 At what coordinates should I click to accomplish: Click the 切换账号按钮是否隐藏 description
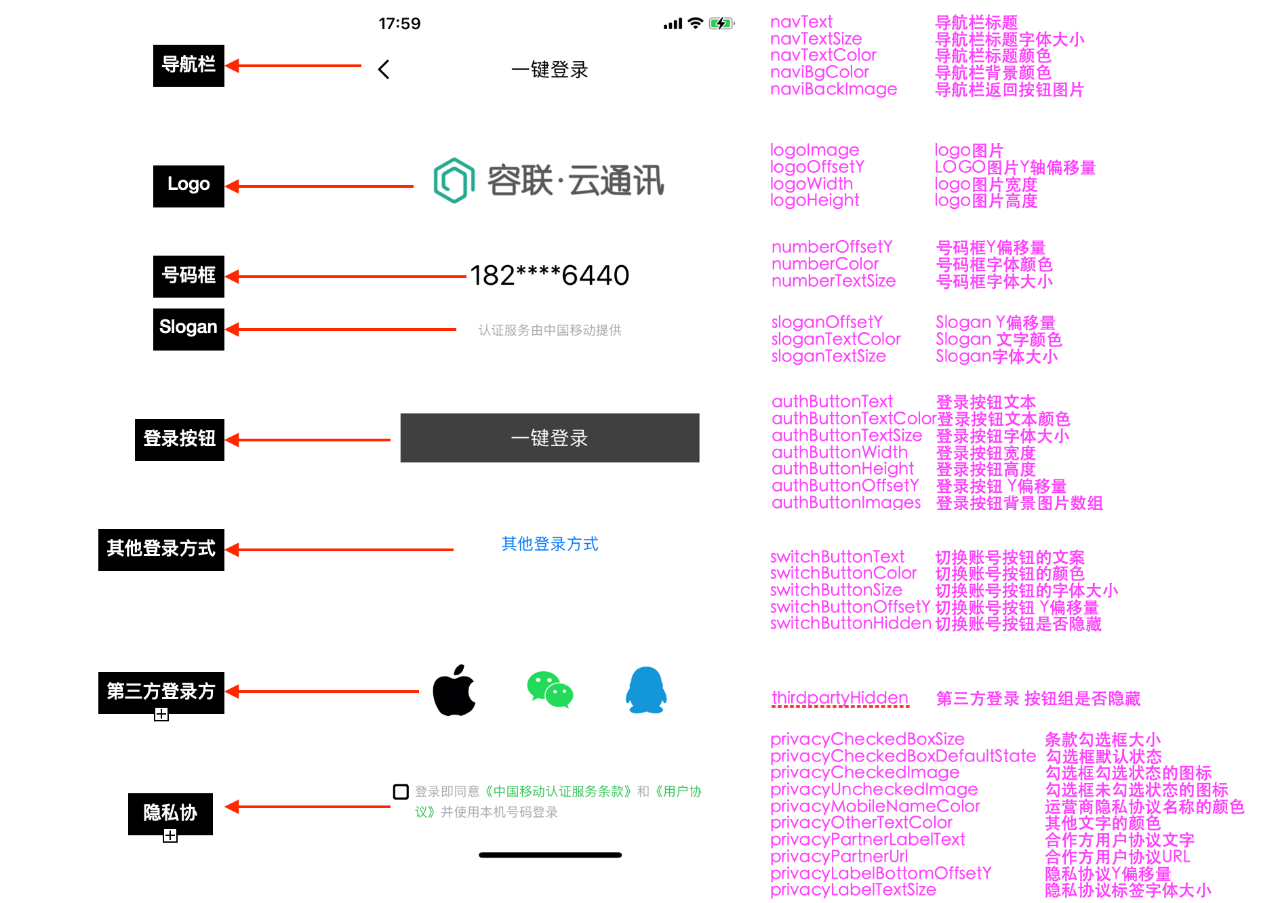(x=1018, y=623)
